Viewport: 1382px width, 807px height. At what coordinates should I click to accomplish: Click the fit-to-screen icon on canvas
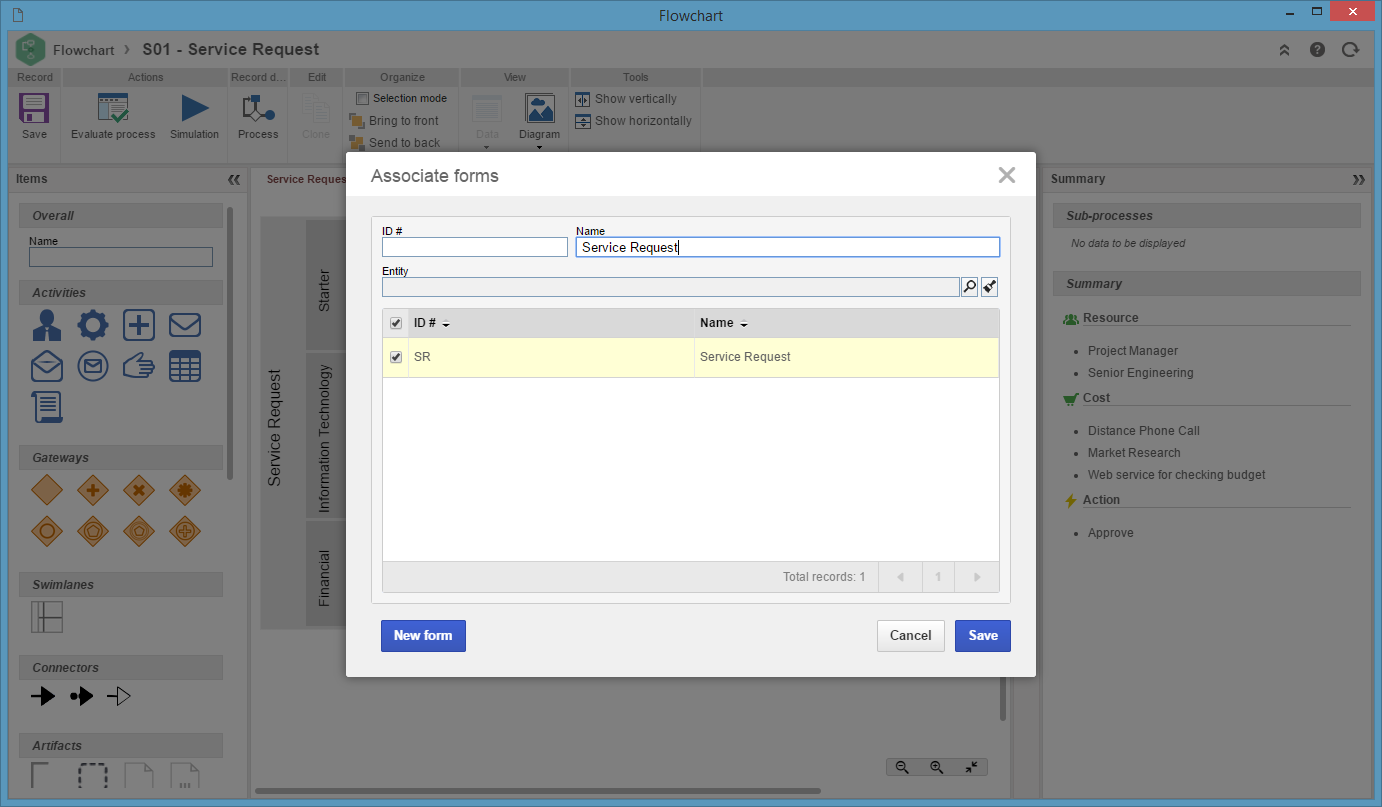[x=971, y=767]
